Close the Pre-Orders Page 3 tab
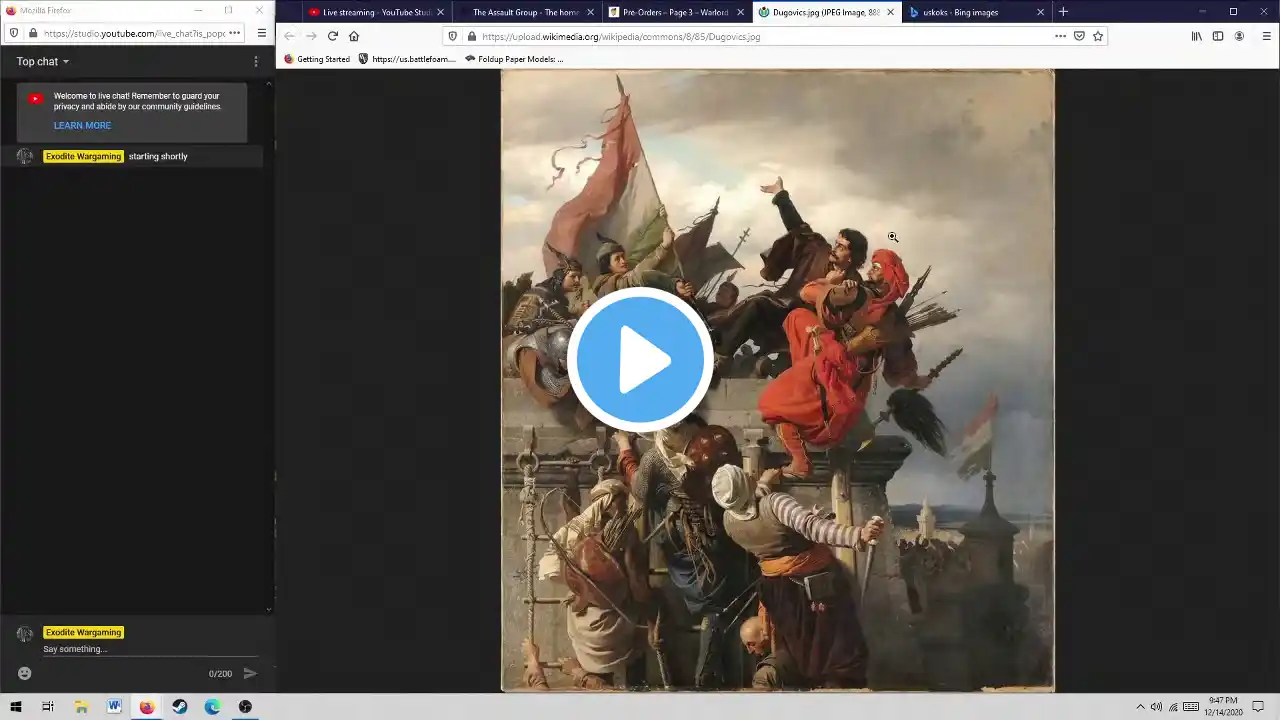1280x720 pixels. coord(740,12)
